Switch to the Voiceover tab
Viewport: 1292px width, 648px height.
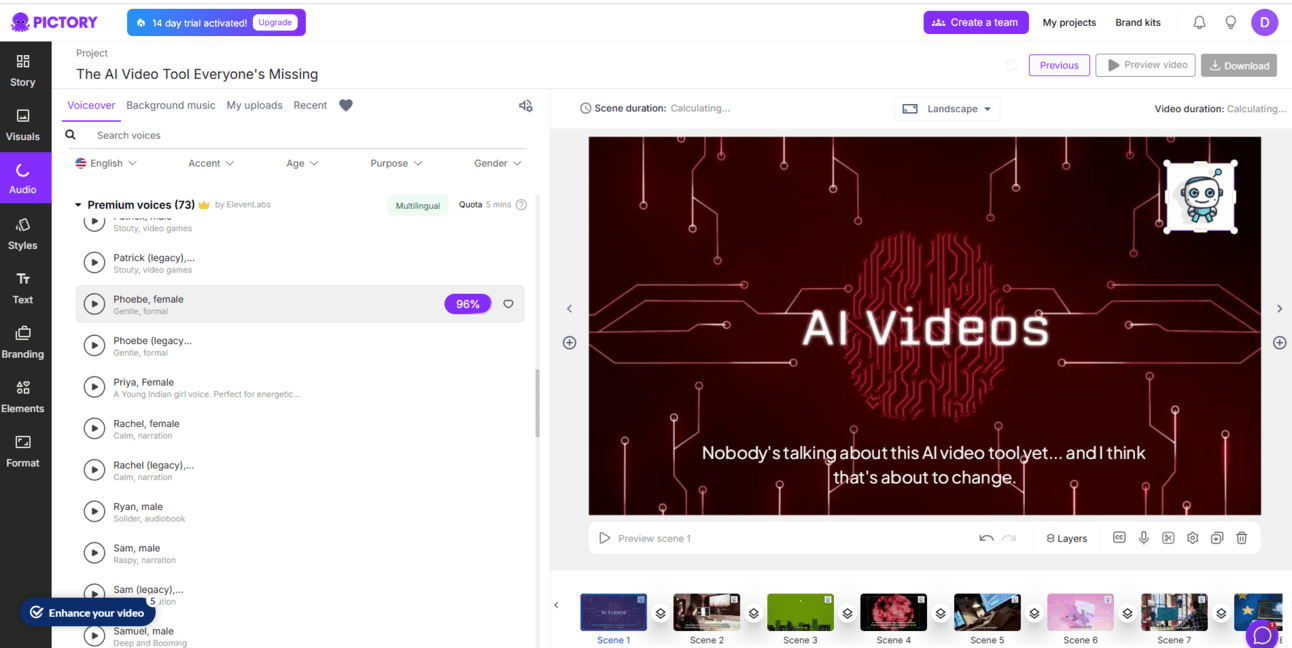click(91, 105)
